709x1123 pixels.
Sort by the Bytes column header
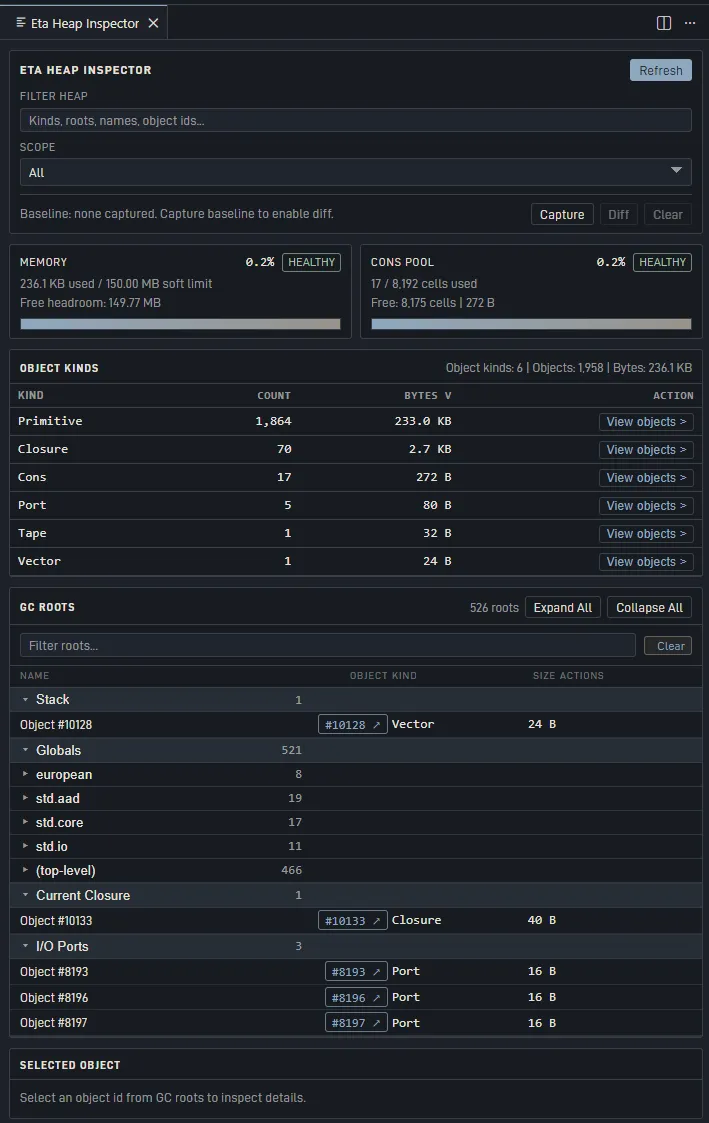[428, 395]
